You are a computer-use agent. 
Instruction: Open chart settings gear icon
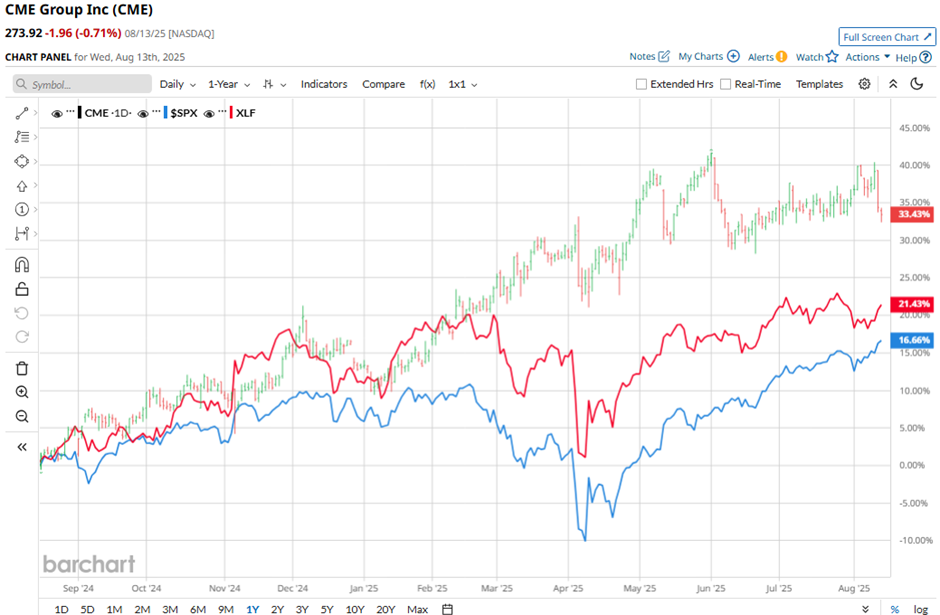click(x=864, y=84)
